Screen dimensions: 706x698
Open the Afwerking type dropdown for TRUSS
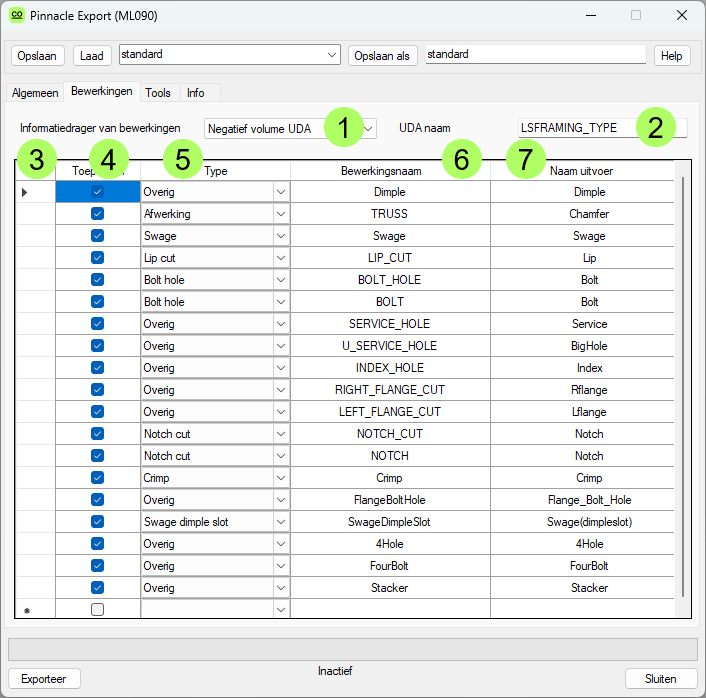click(x=281, y=213)
